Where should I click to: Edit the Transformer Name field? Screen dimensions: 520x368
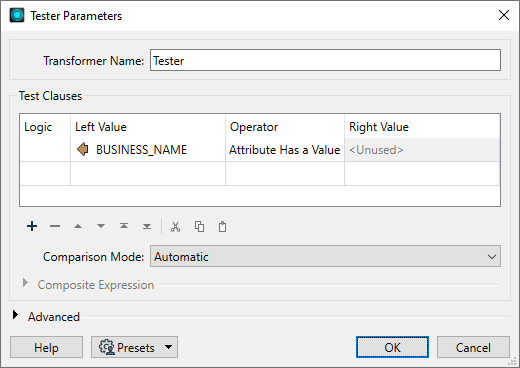pos(325,60)
